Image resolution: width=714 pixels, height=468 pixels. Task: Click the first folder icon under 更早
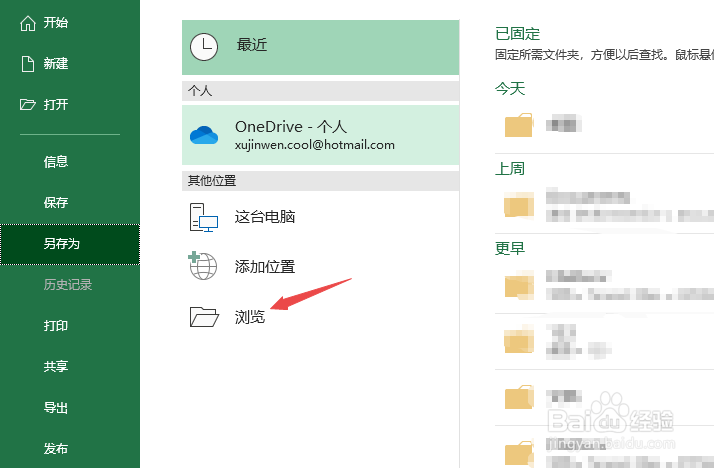[x=519, y=285]
